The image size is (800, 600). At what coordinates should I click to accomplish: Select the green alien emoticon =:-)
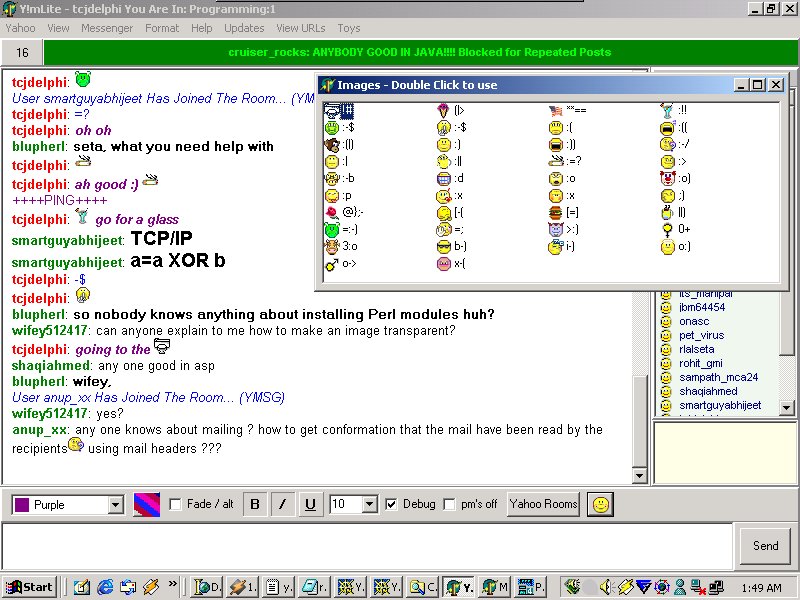341,230
